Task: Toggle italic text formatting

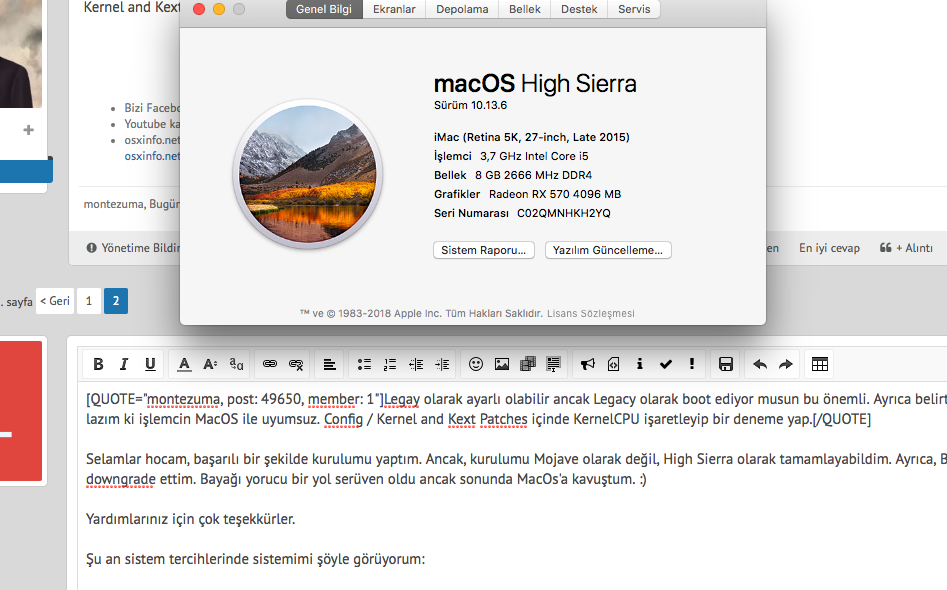Action: pyautogui.click(x=124, y=364)
